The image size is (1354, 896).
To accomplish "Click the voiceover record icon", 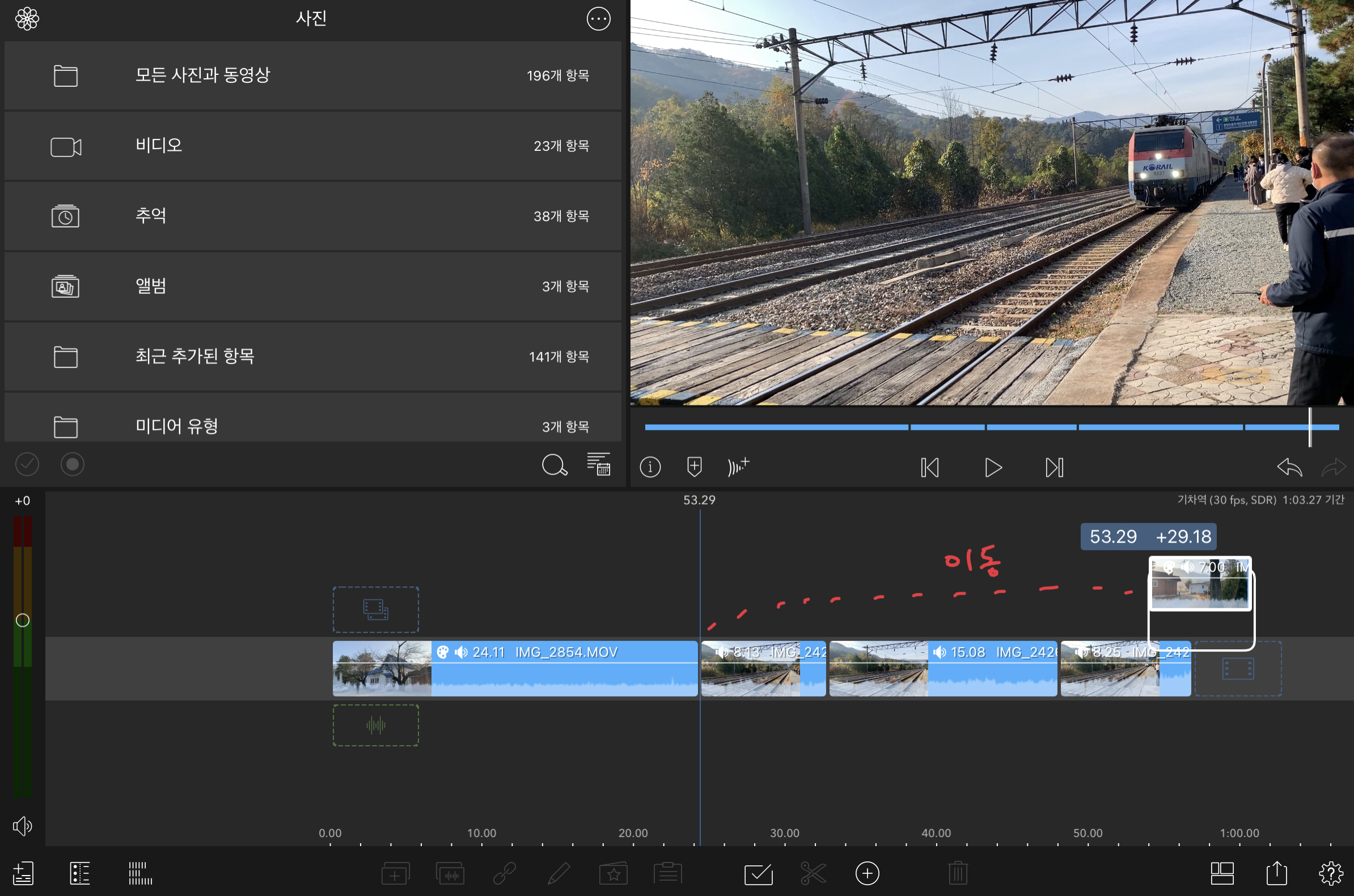I will (x=738, y=466).
